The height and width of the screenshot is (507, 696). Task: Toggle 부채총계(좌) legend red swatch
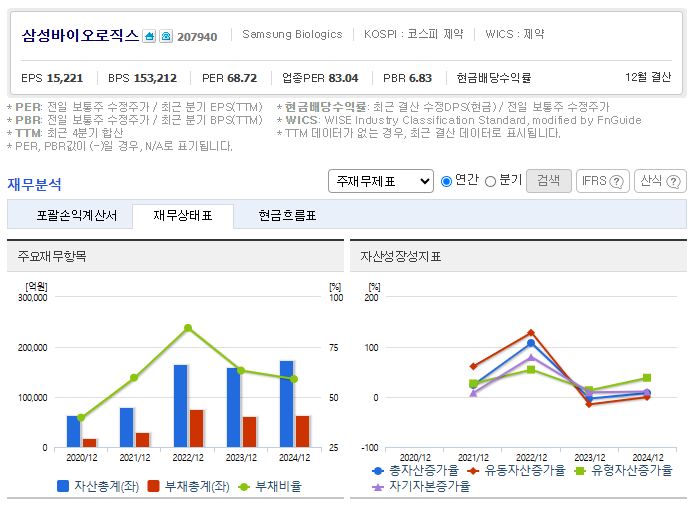(154, 486)
